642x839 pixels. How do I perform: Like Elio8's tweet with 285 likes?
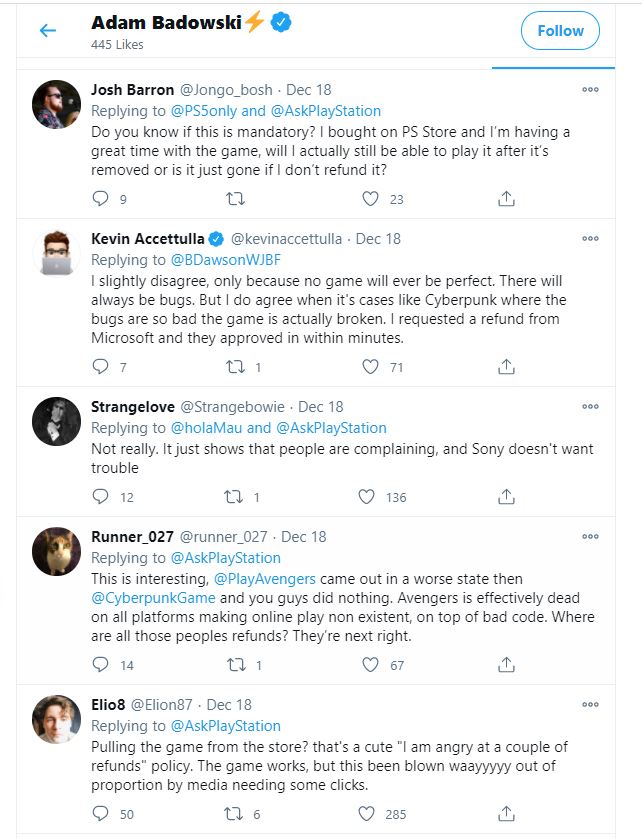coord(367,814)
